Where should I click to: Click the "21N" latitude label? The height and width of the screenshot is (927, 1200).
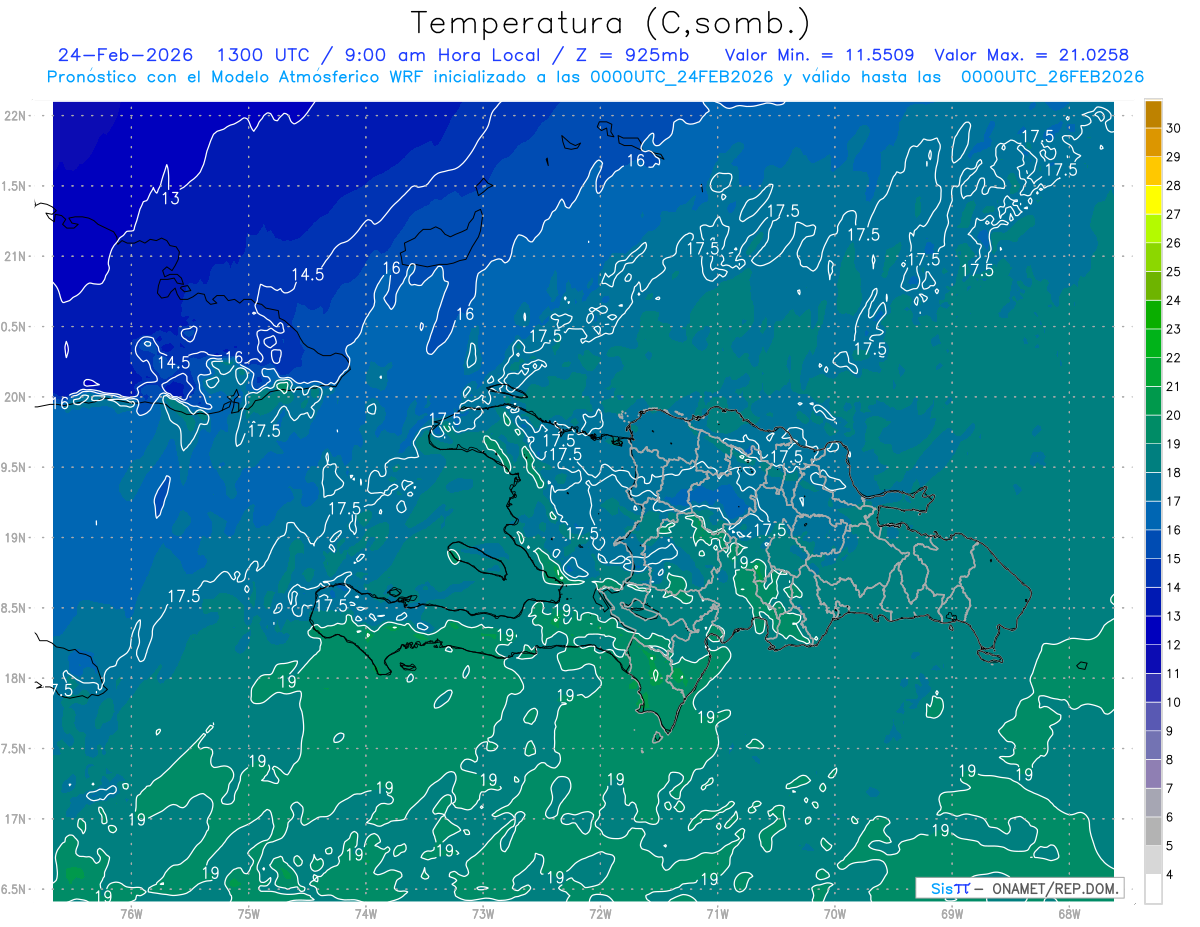pyautogui.click(x=15, y=256)
